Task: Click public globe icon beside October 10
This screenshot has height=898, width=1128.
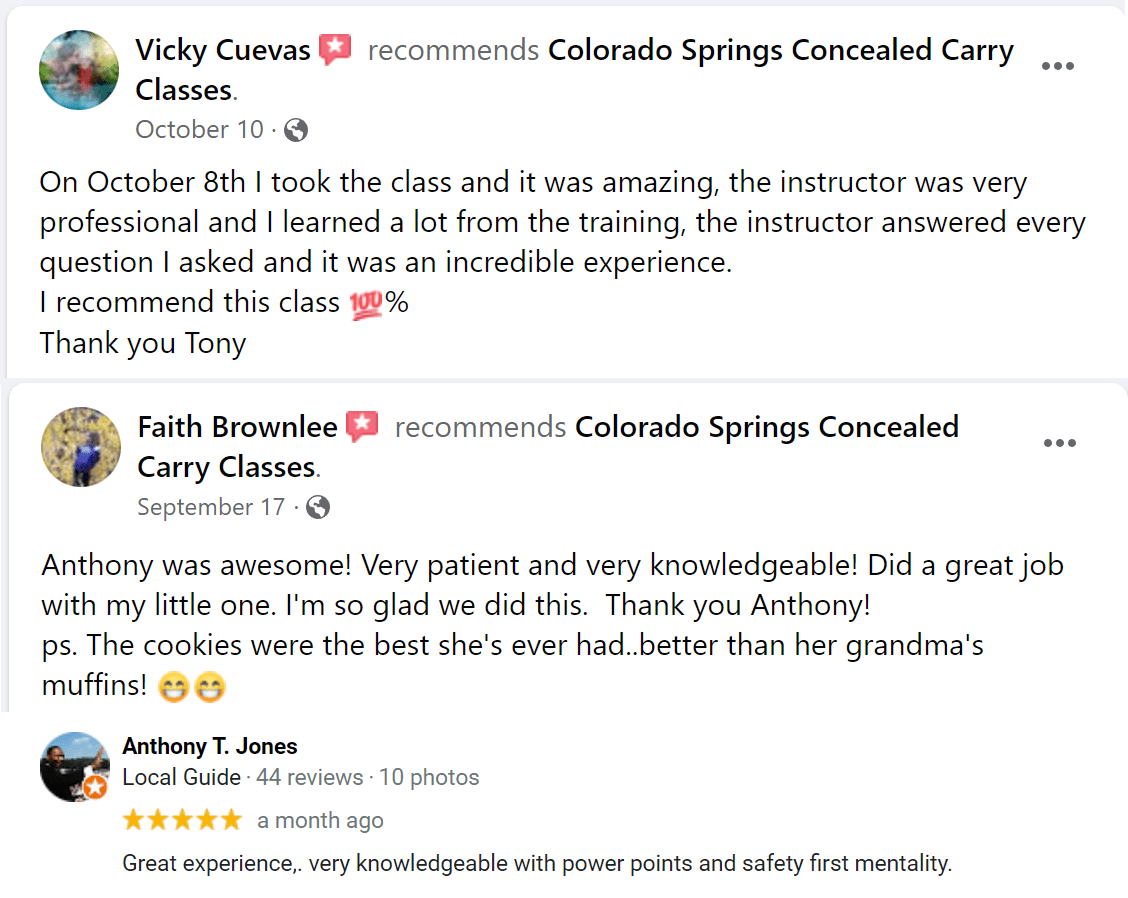Action: [296, 130]
